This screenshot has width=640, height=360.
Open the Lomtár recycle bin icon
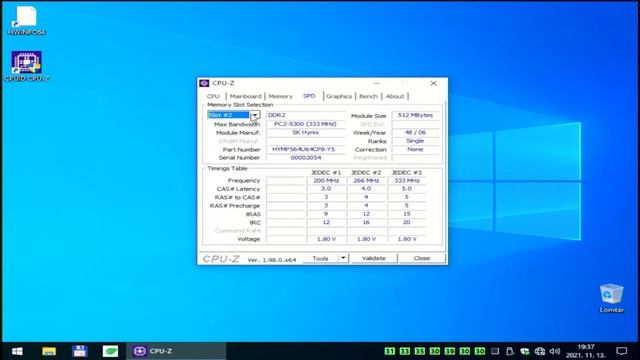(x=611, y=298)
